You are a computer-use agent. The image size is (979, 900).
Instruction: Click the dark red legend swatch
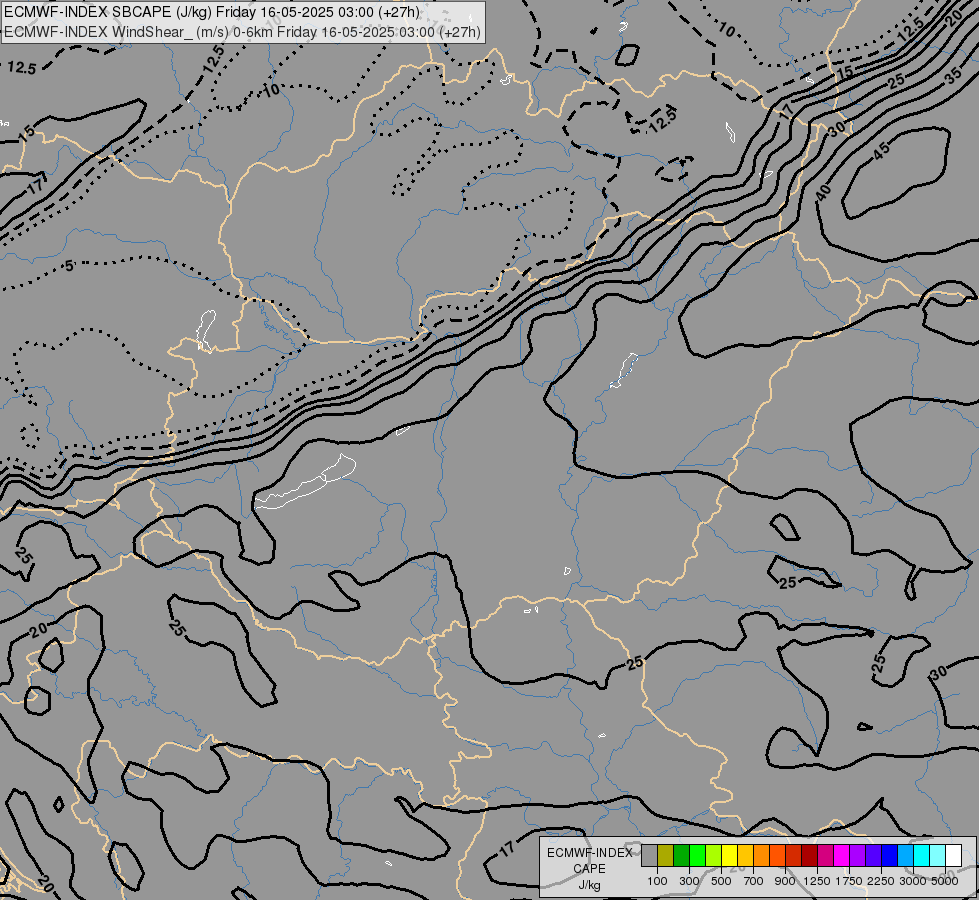(x=810, y=855)
